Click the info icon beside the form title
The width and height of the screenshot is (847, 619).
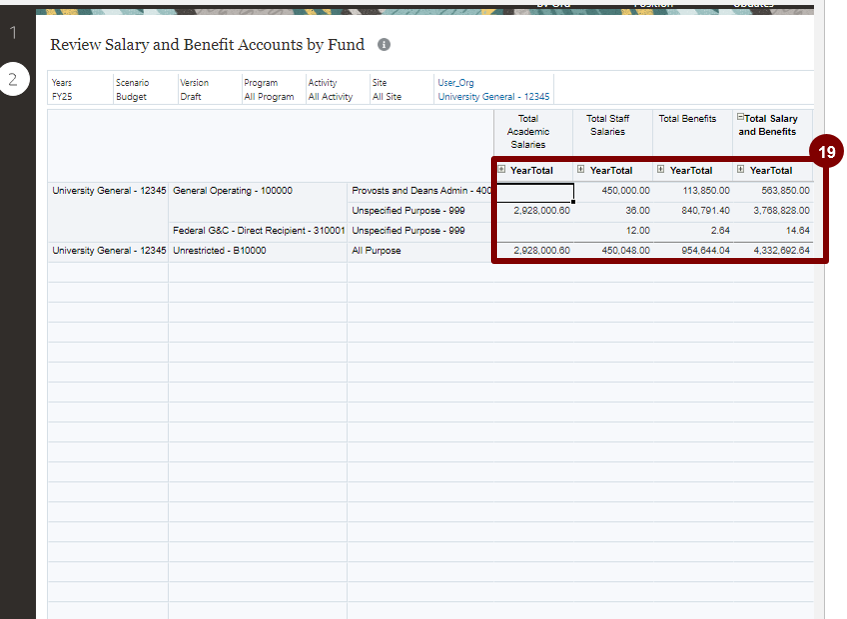pos(384,45)
